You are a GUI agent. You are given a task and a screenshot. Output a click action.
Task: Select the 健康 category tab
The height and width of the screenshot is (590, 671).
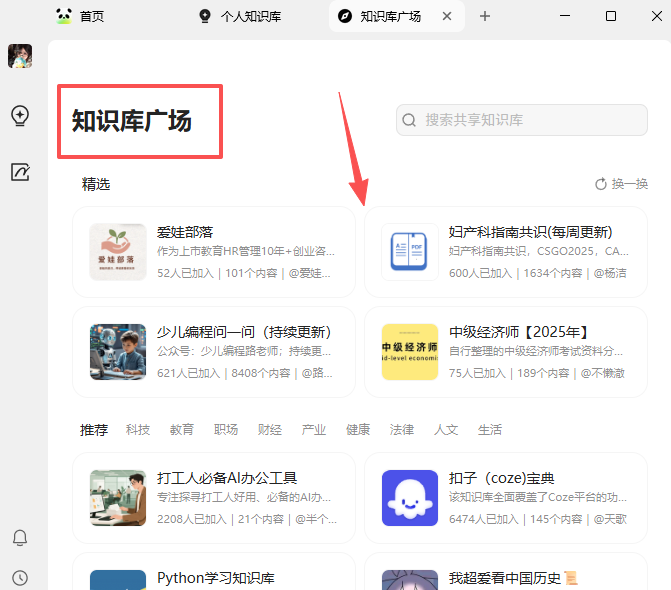click(x=358, y=430)
